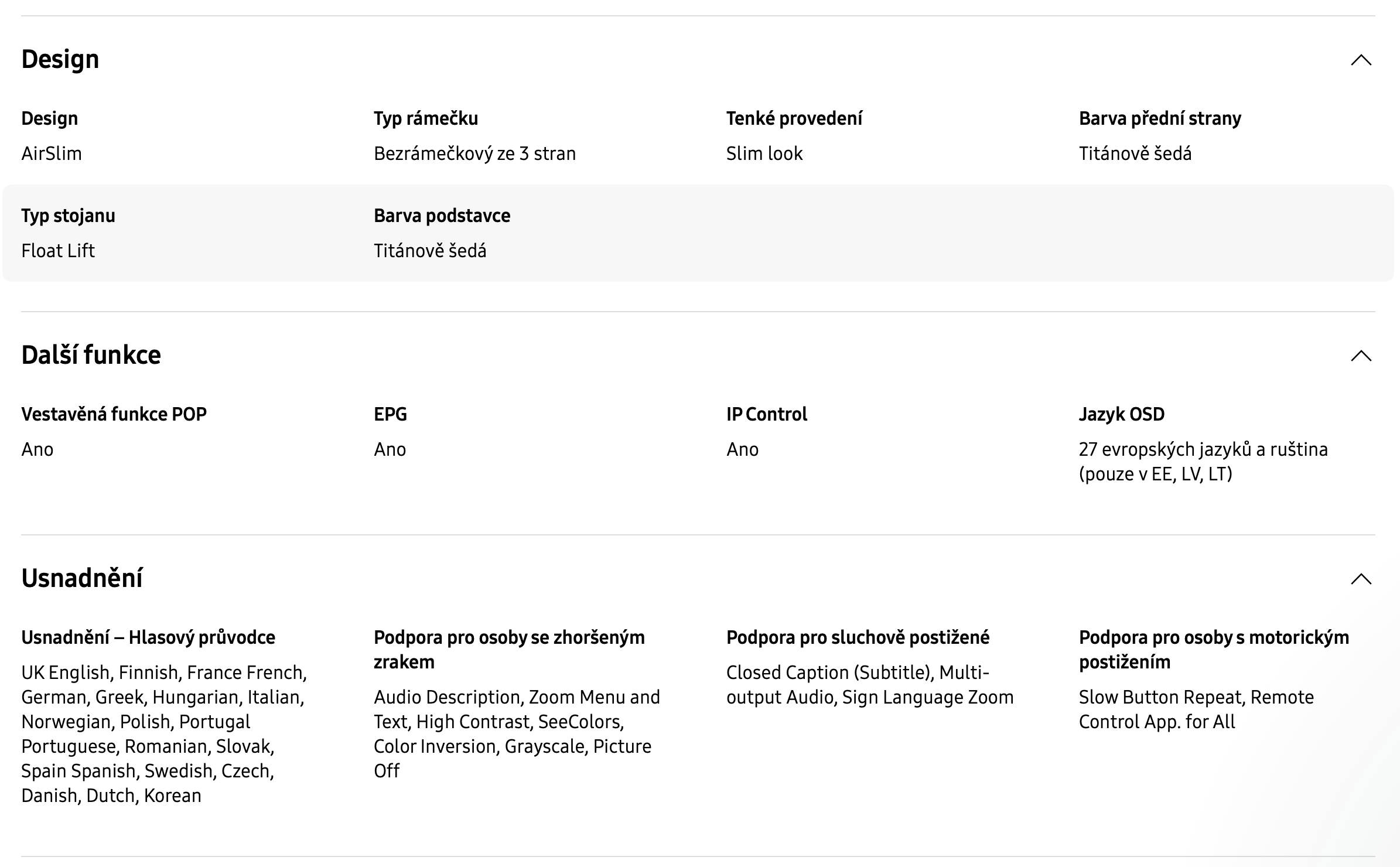1400x867 pixels.
Task: Click the Barva podstavce label
Action: 442,216
